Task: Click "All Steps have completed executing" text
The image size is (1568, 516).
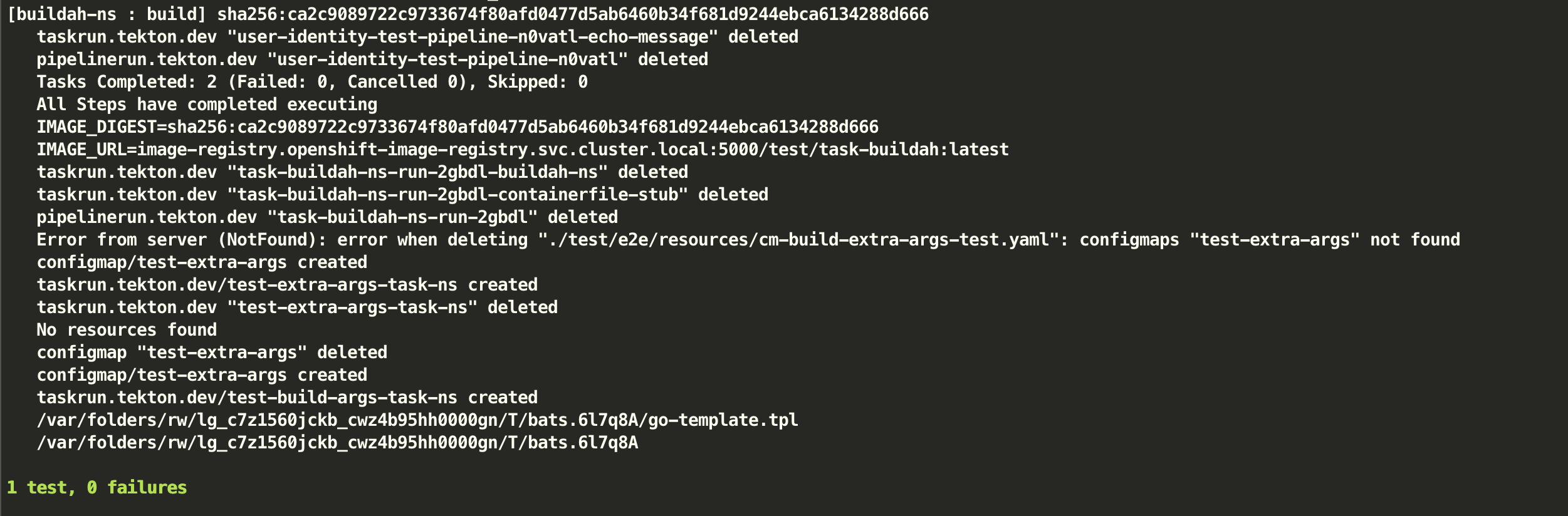Action: click(x=207, y=105)
